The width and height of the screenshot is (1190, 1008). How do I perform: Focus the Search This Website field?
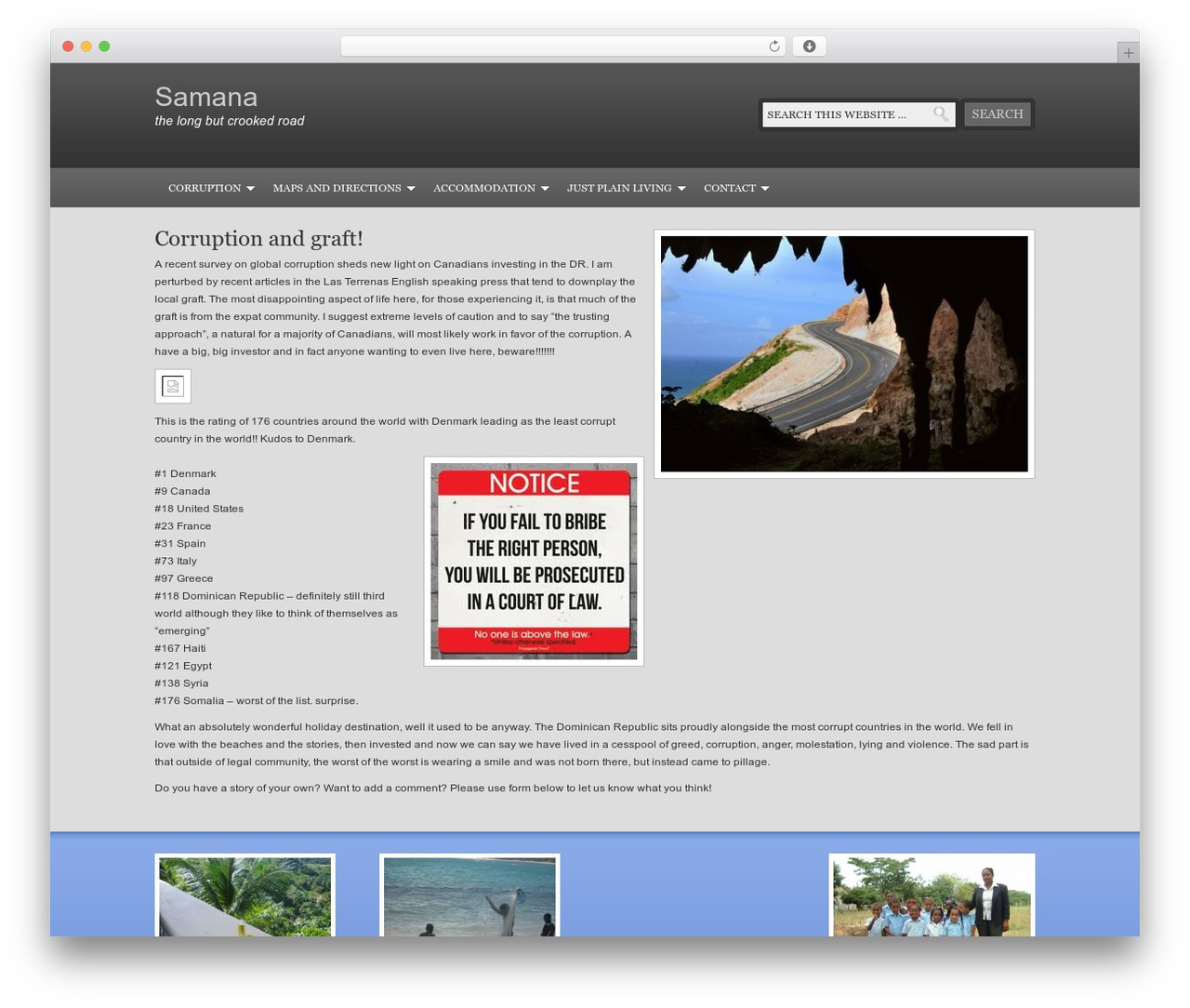[859, 114]
